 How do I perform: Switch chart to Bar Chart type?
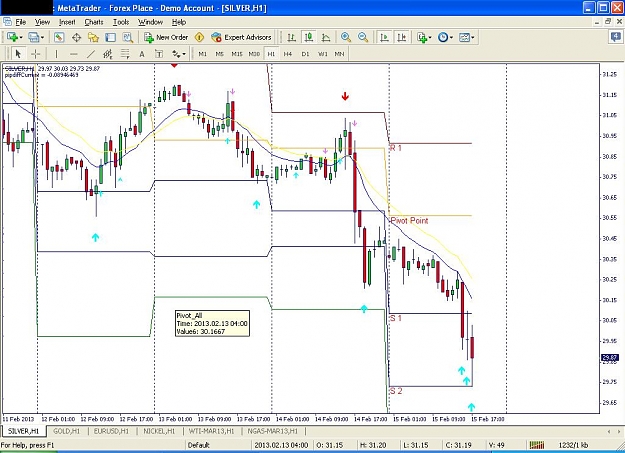(292, 37)
